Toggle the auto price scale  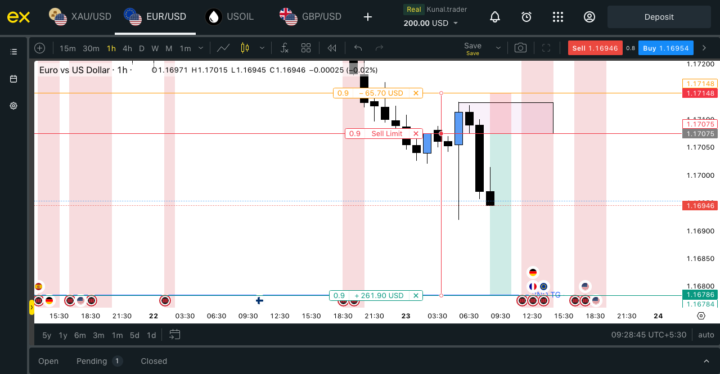[x=706, y=335]
